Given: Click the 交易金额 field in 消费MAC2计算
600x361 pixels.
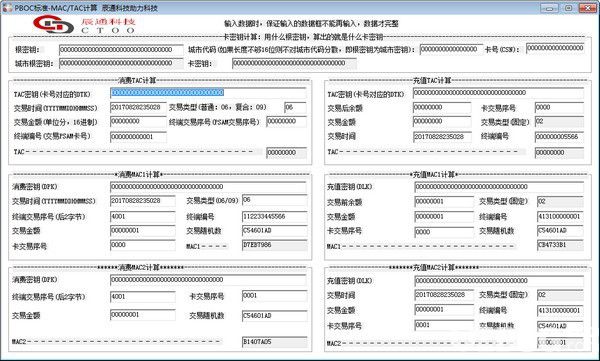Looking at the screenshot, I should [x=142, y=315].
